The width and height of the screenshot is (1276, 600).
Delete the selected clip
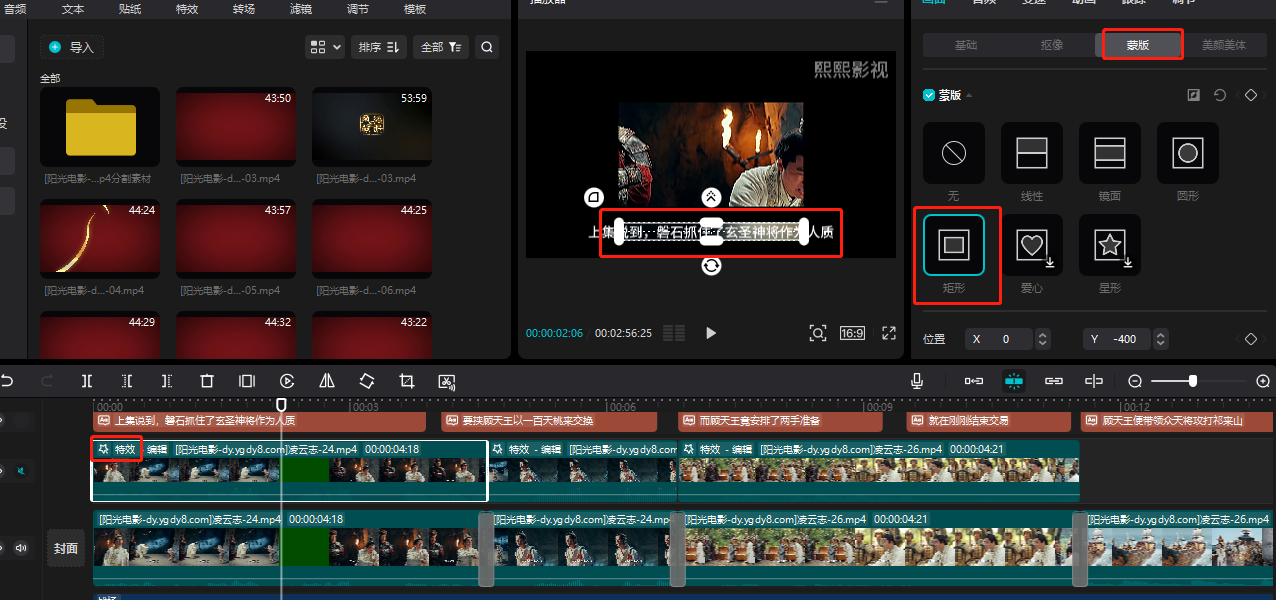(x=207, y=381)
